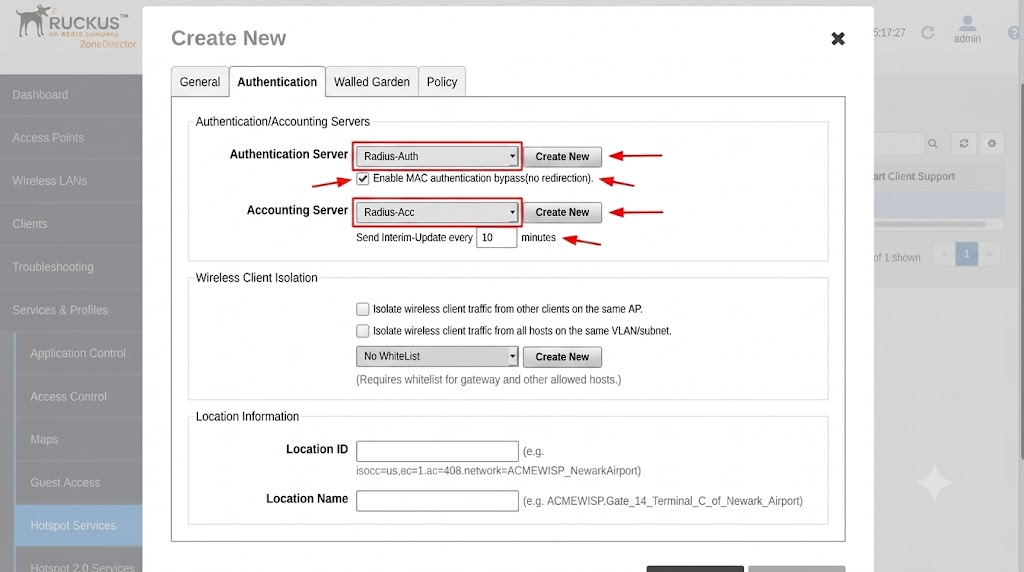Check isolate traffic on same VLAN/subnet

click(362, 331)
